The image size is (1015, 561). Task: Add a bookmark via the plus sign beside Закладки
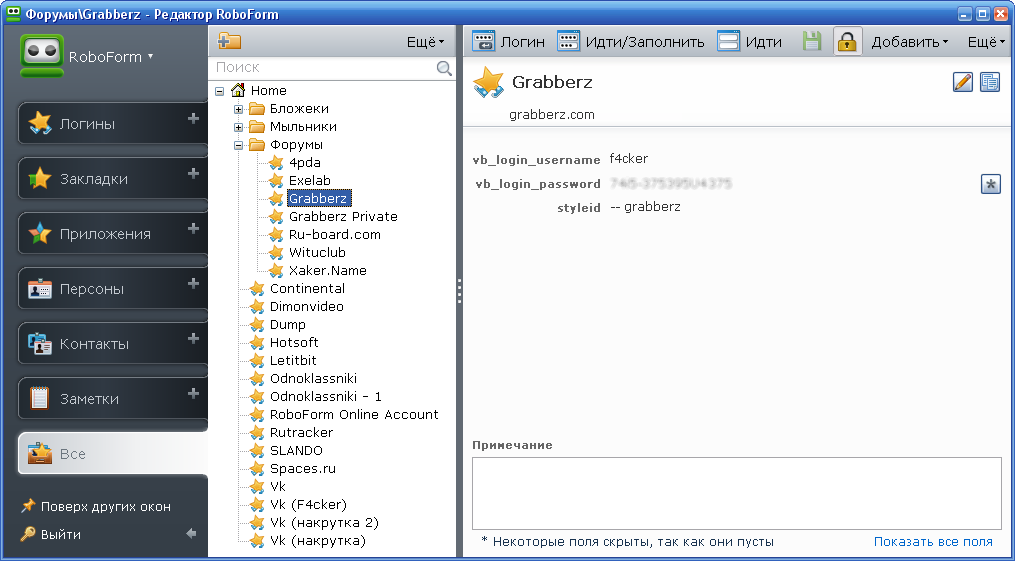click(x=193, y=173)
